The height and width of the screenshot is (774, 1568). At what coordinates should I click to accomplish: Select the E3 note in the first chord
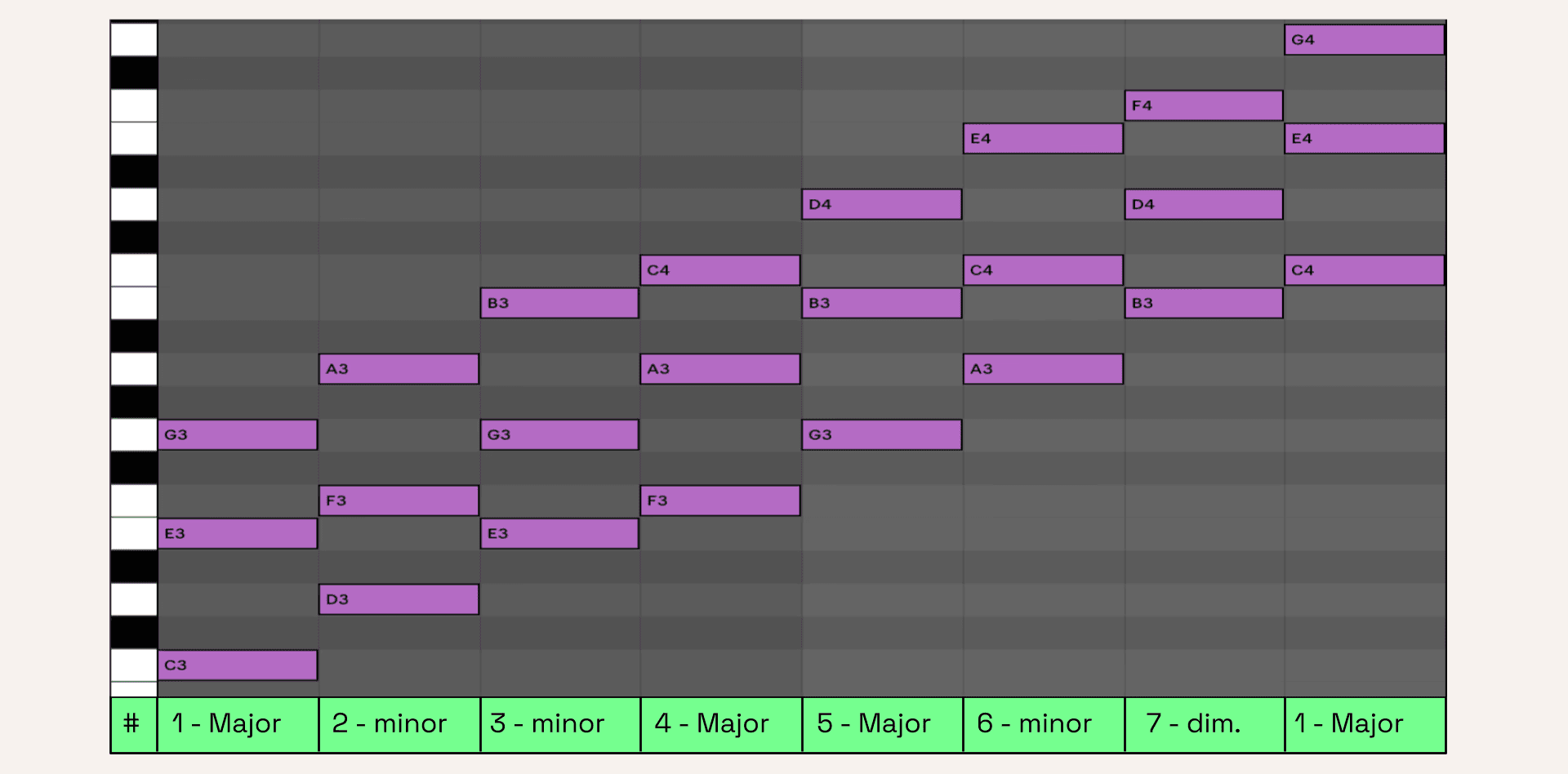tap(238, 533)
